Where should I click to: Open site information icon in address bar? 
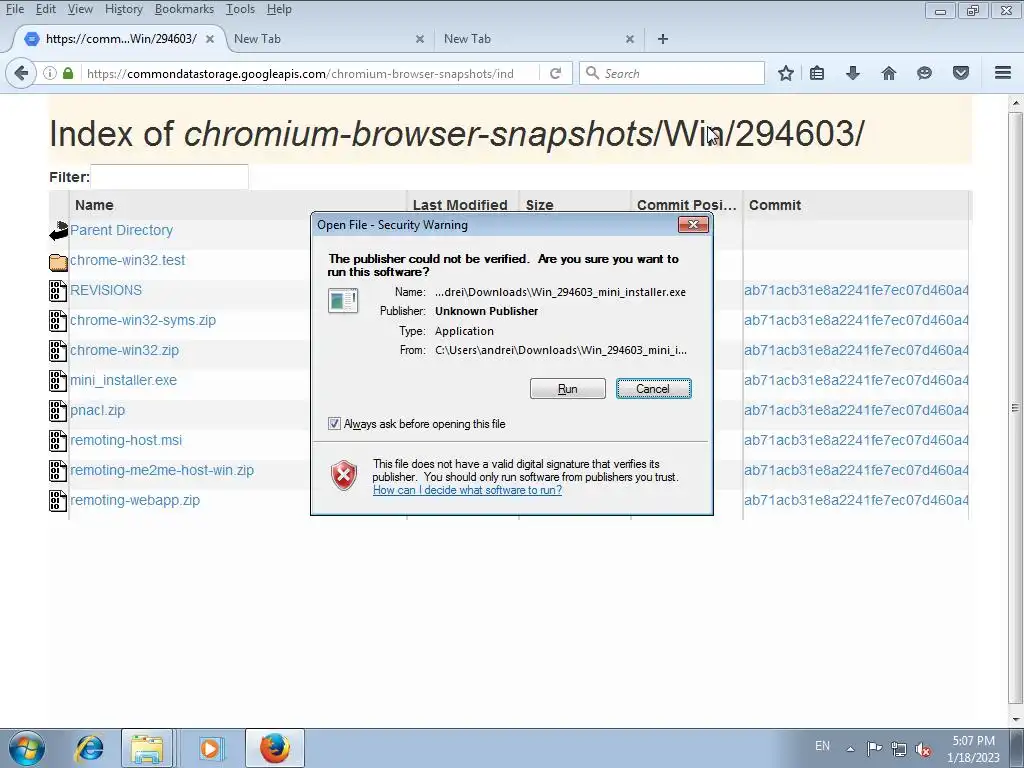50,73
